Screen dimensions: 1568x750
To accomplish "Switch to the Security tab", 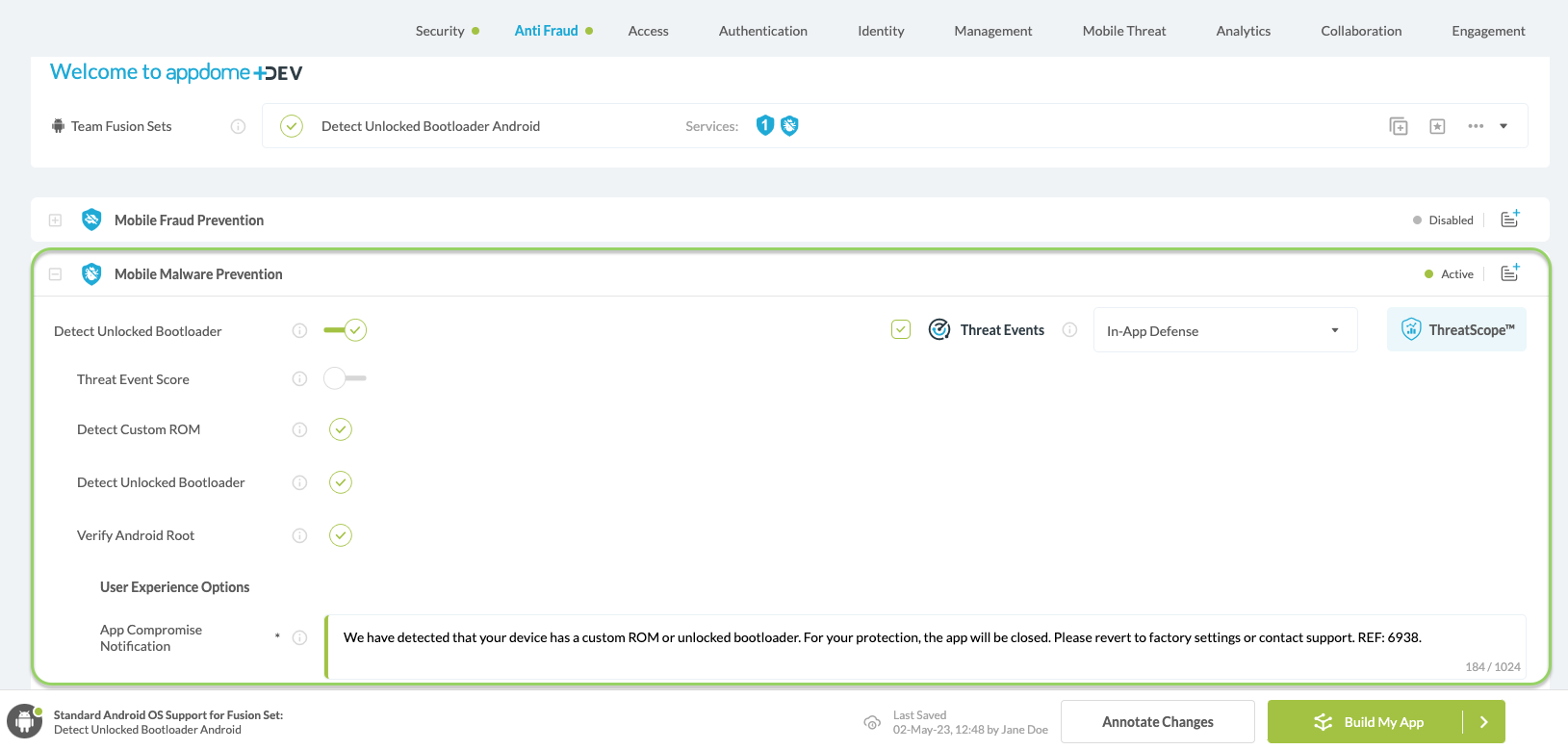I will pyautogui.click(x=440, y=31).
